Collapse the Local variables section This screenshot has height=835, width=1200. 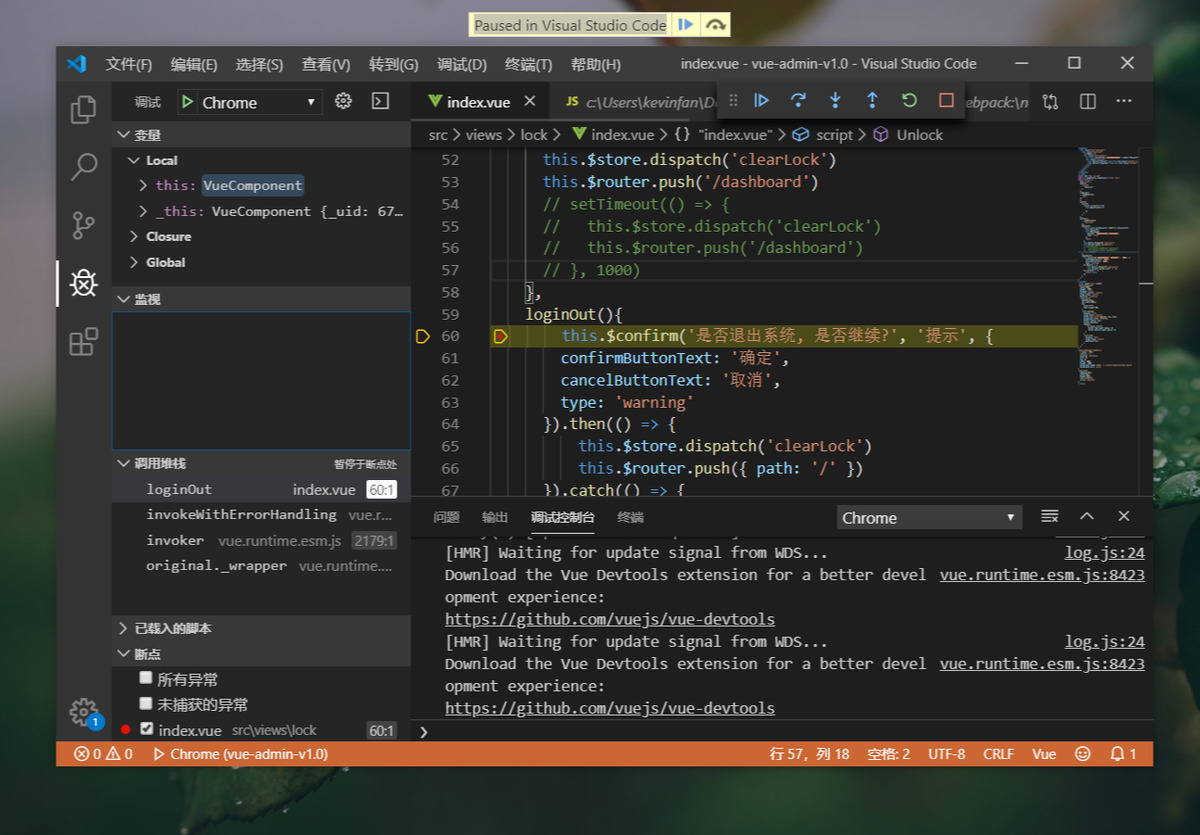tap(136, 160)
